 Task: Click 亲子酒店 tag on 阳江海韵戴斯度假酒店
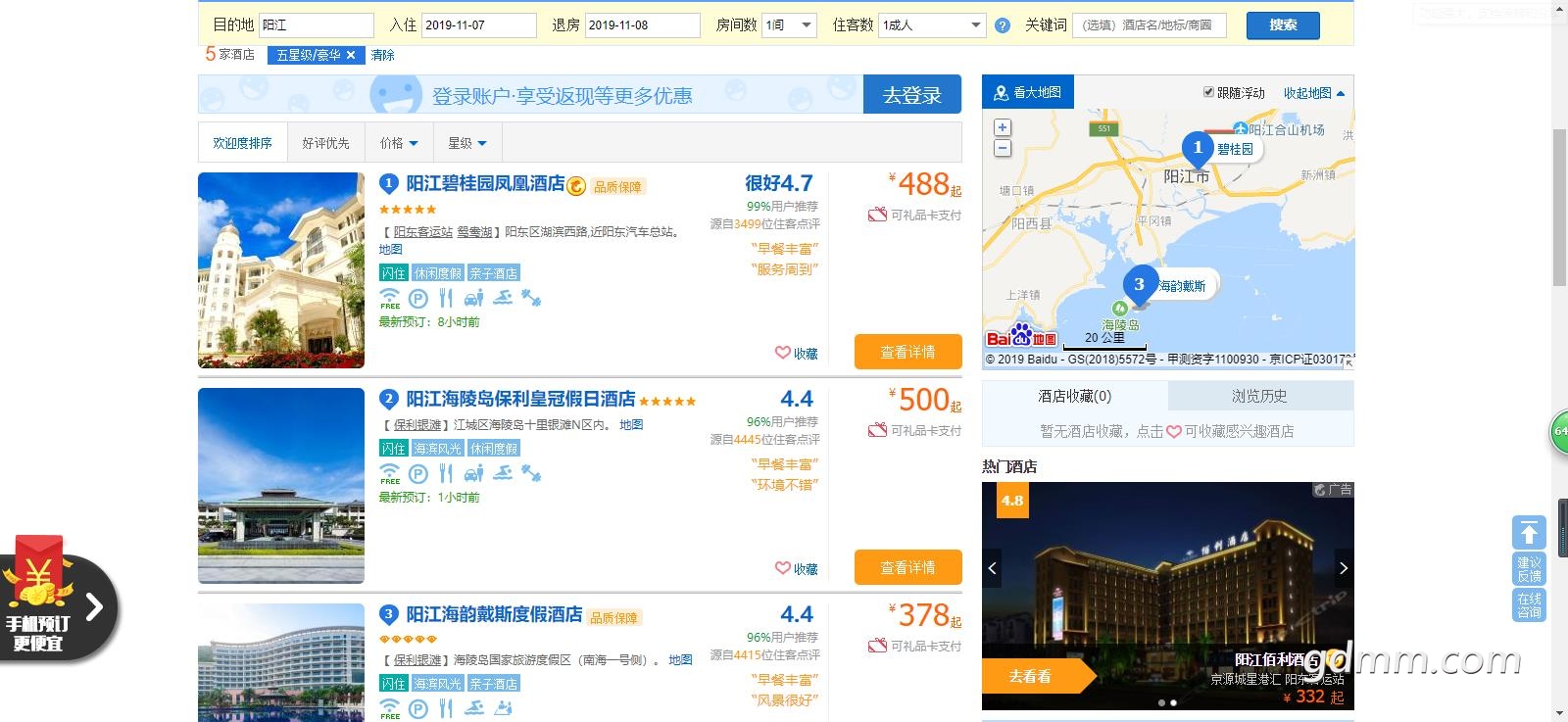click(x=494, y=684)
